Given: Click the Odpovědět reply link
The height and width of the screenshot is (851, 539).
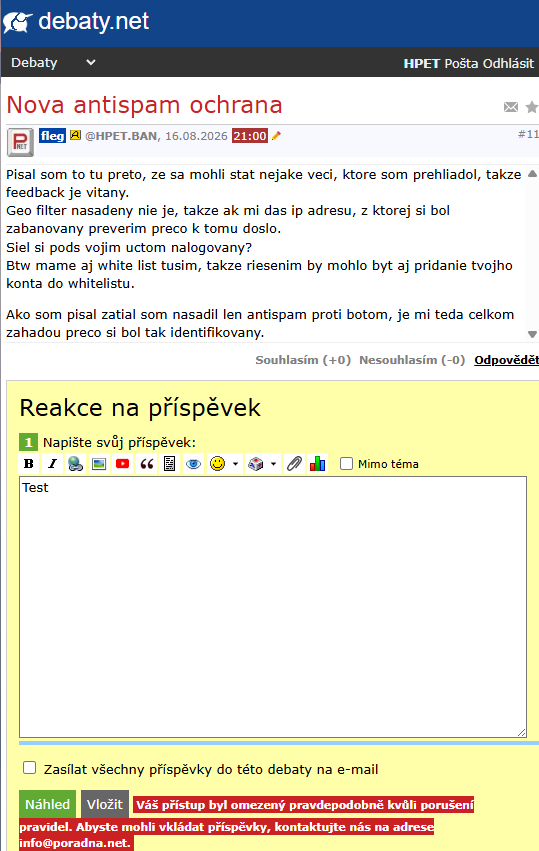Looking at the screenshot, I should [506, 360].
